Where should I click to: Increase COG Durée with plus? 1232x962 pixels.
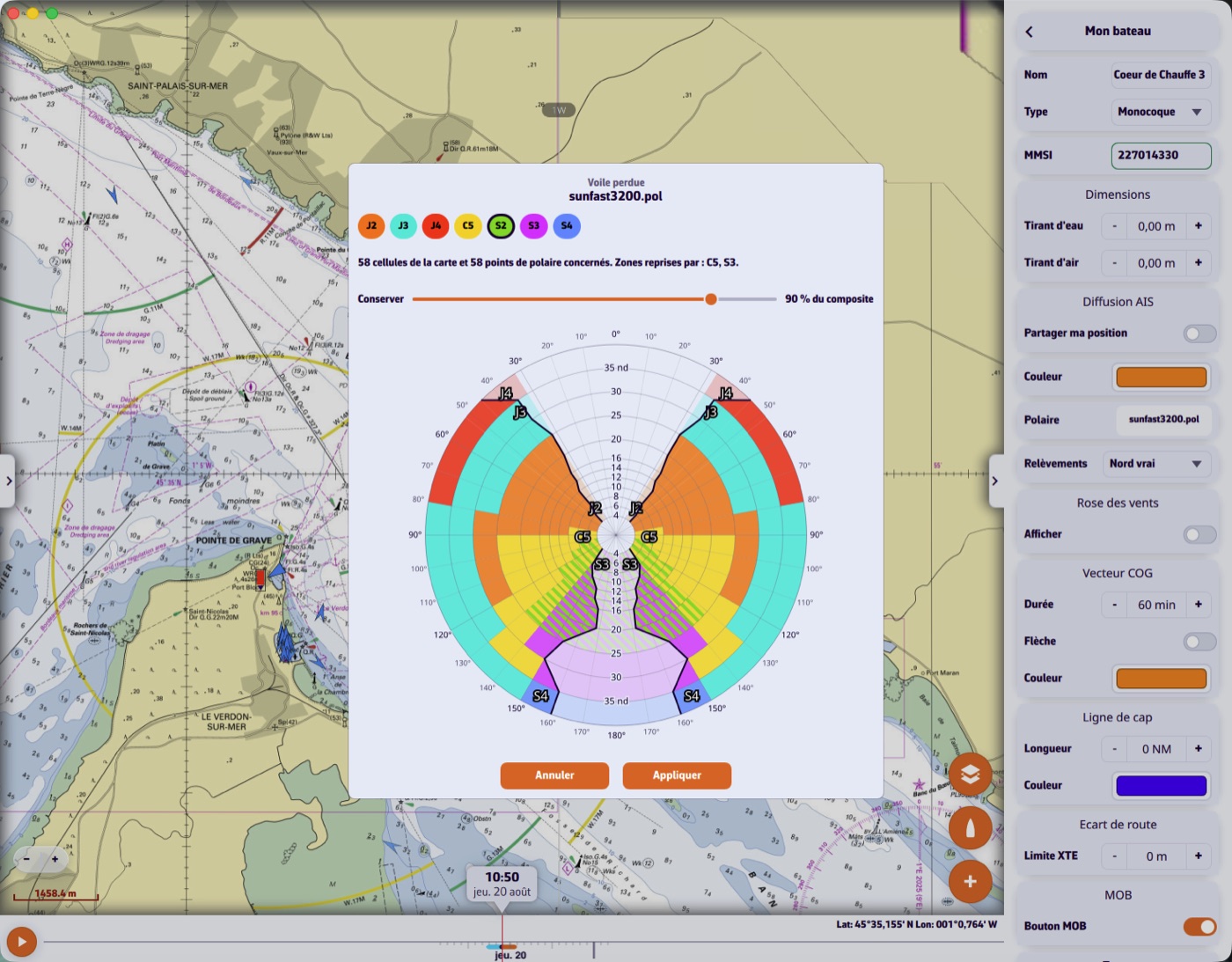pos(1198,605)
